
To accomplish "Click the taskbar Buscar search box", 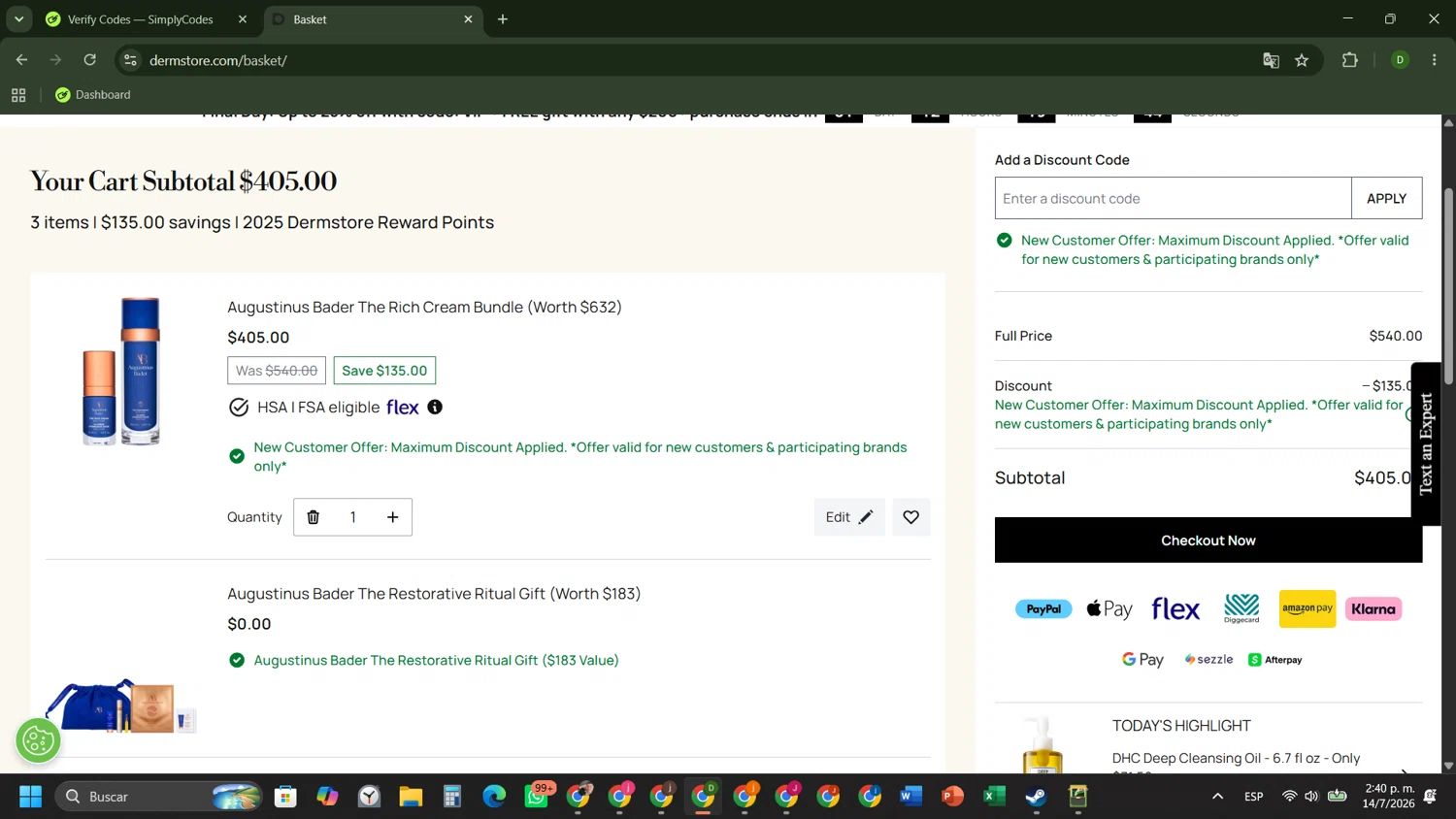I will click(x=158, y=797).
